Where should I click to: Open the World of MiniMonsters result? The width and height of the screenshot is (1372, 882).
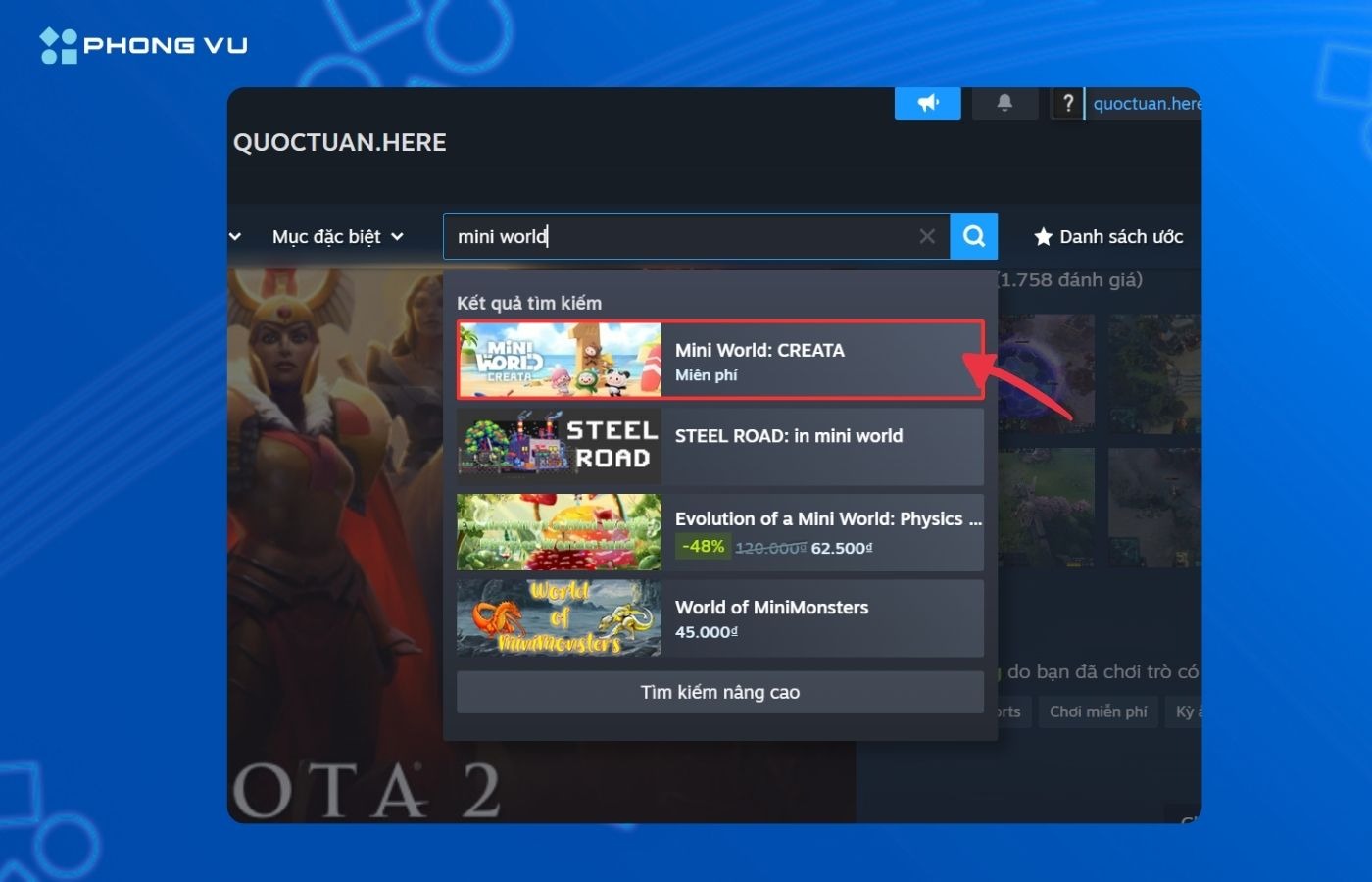(x=720, y=618)
